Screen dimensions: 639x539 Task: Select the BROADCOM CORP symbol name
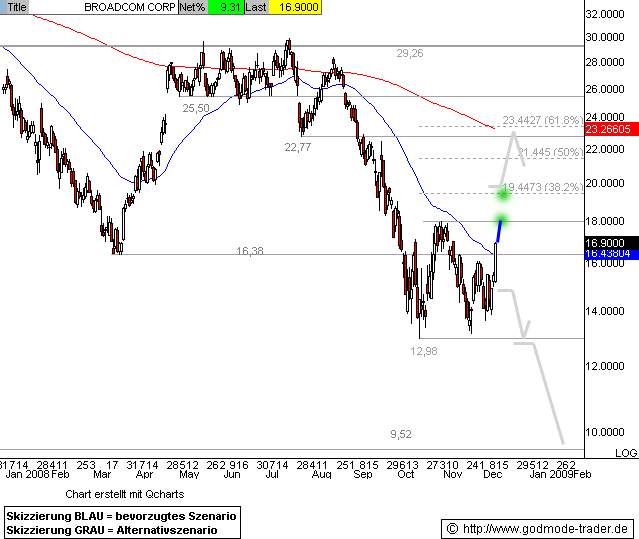pyautogui.click(x=127, y=6)
